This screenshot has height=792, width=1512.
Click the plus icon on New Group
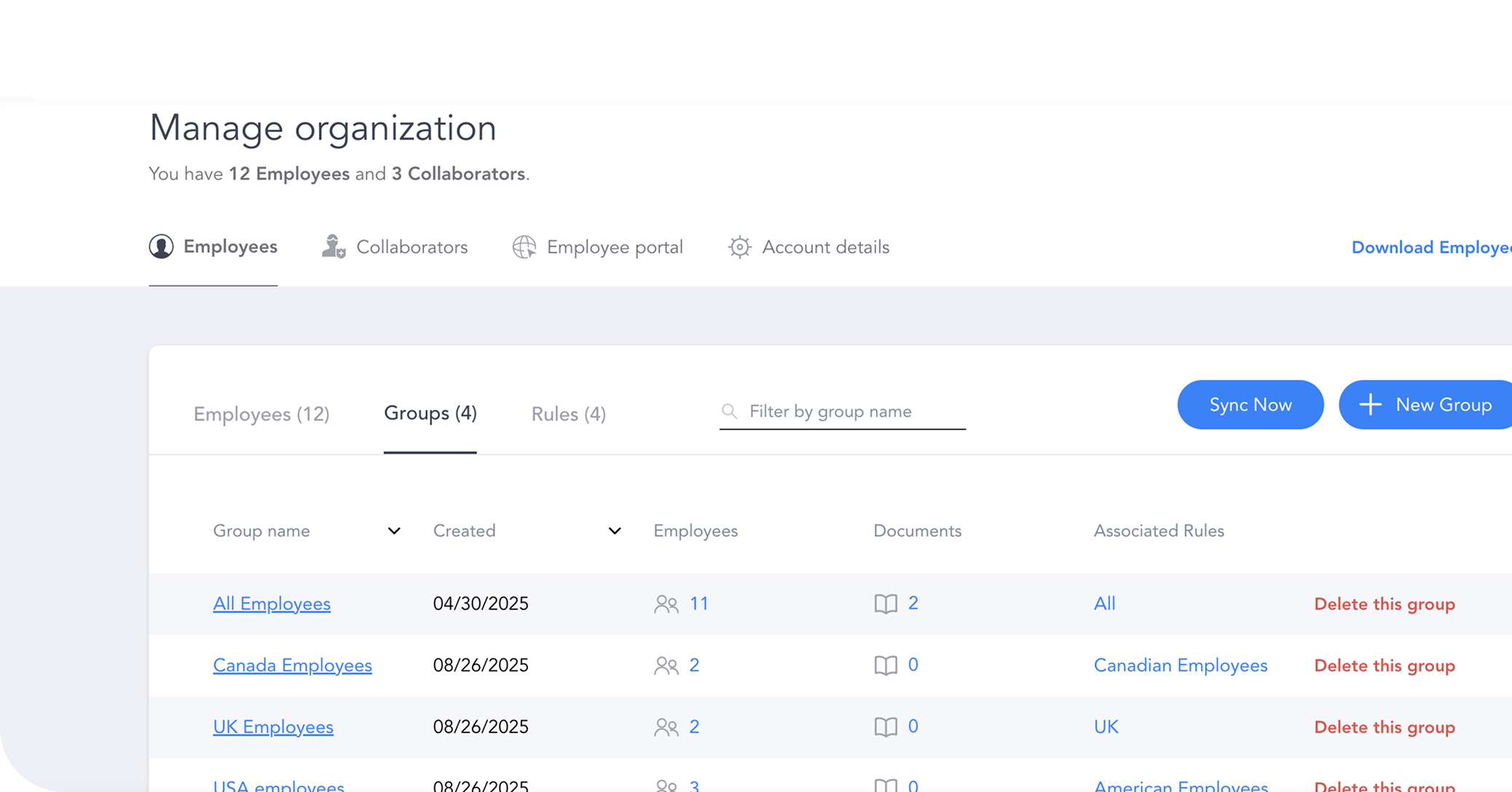point(1371,405)
